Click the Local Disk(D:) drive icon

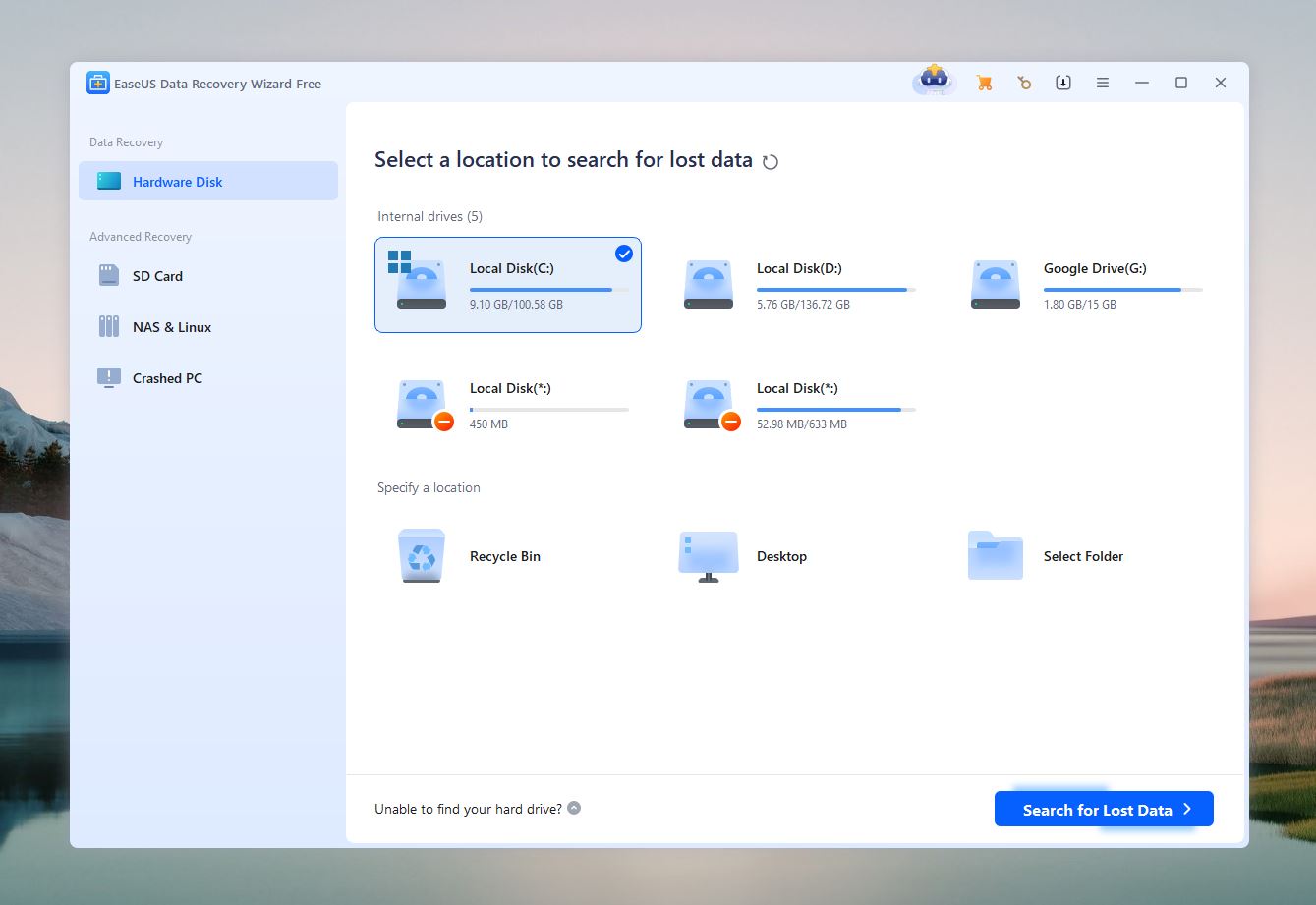point(708,285)
